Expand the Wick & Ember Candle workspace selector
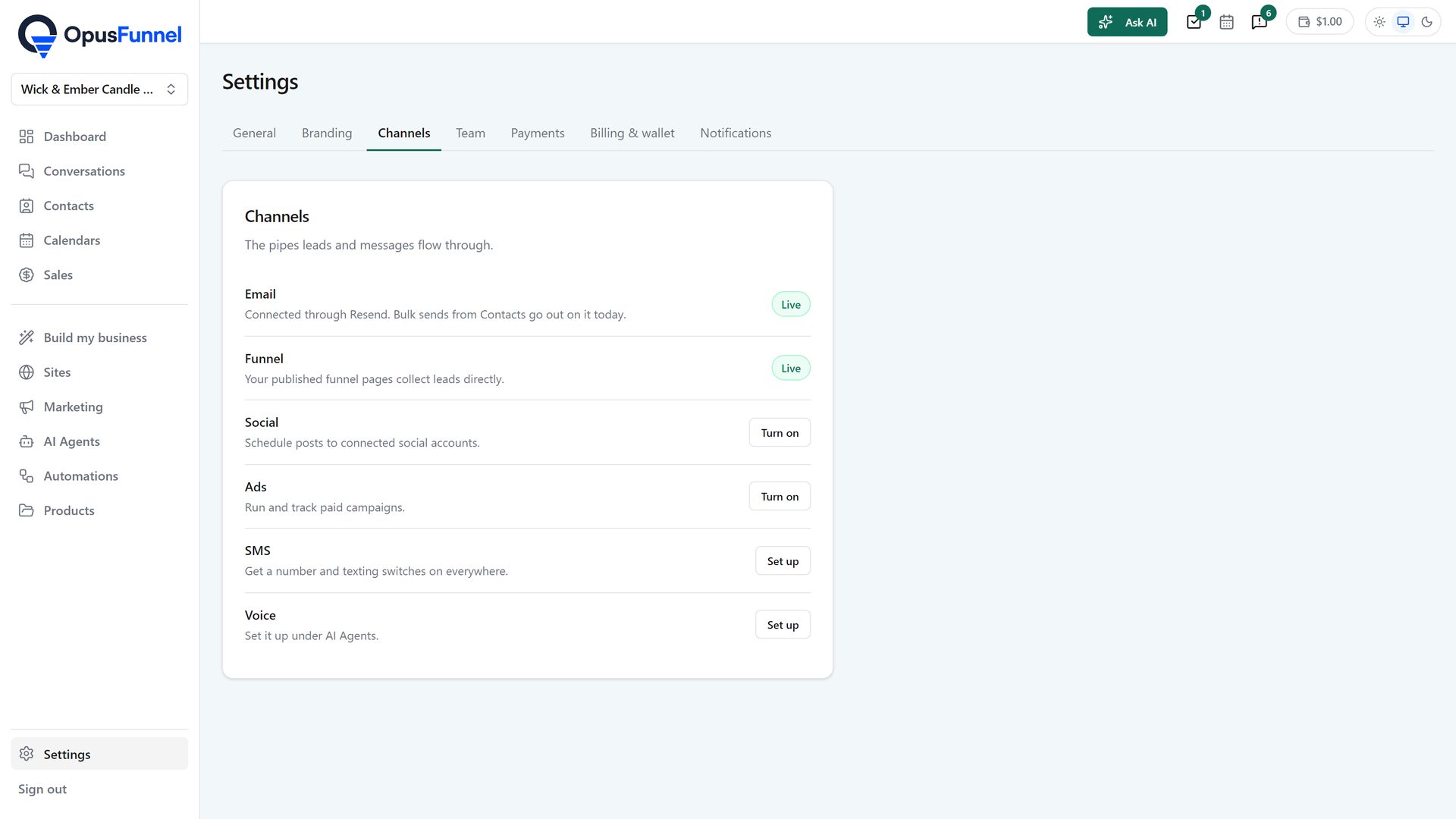This screenshot has width=1456, height=819. point(99,89)
